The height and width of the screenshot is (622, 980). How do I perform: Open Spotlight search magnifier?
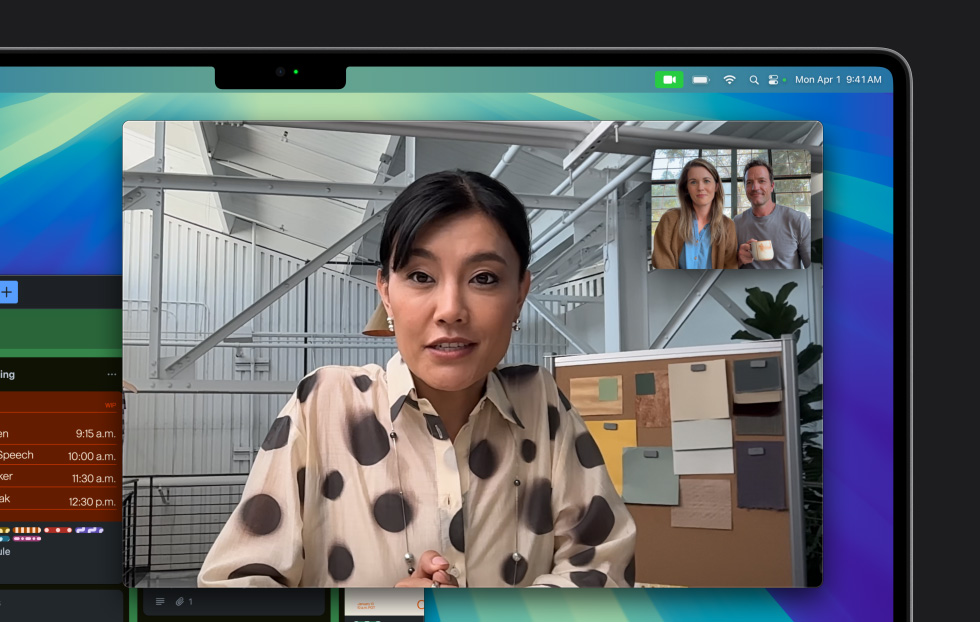coord(753,79)
